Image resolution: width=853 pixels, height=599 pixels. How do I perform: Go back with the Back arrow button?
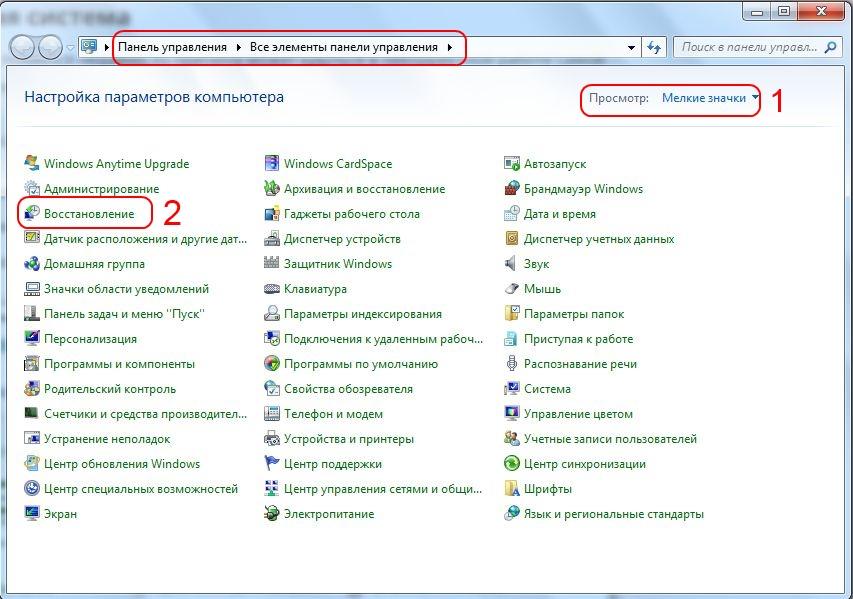coord(23,47)
